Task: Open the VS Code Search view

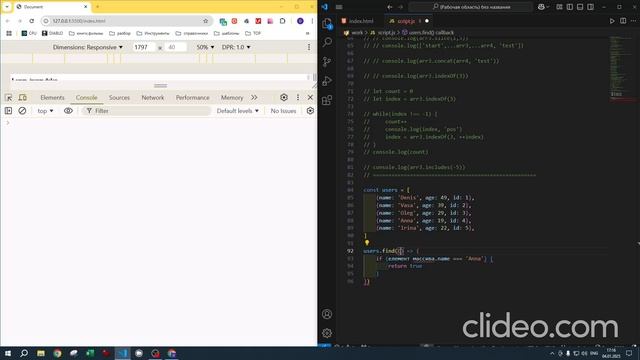Action: 327,42
